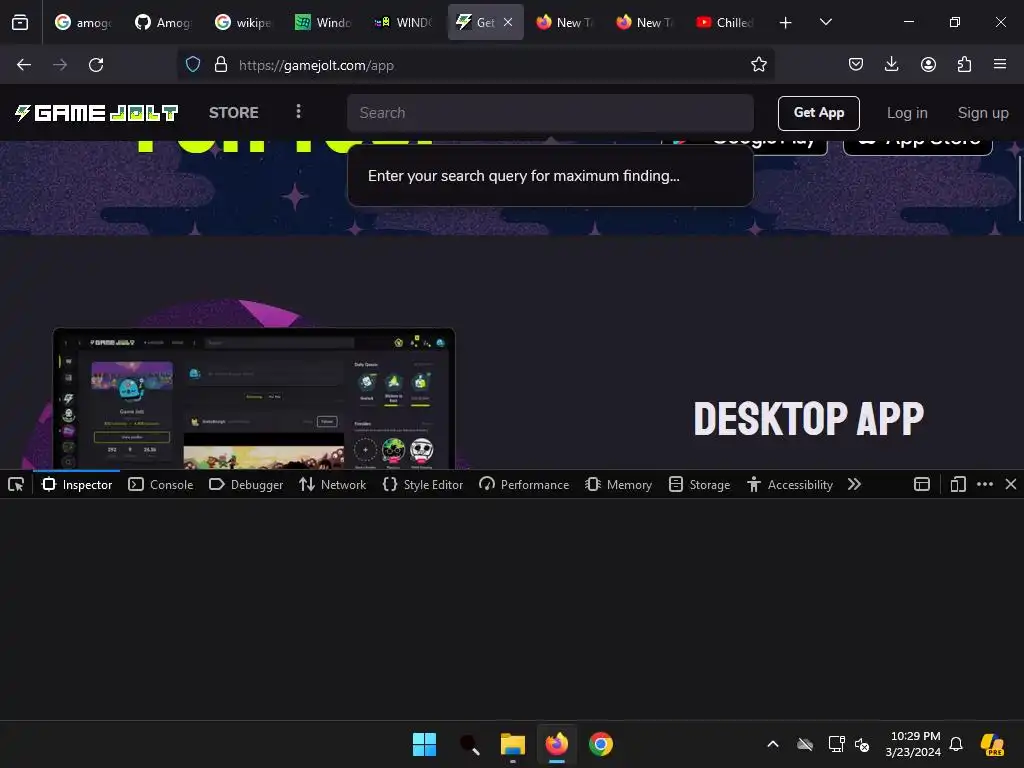Open Firefox application hamburger menu
1024x768 pixels.
pos(1000,65)
